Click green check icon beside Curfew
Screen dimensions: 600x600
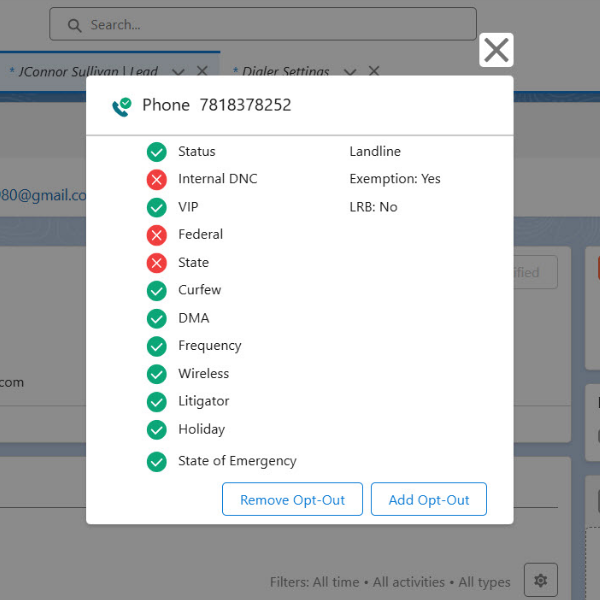pyautogui.click(x=156, y=291)
